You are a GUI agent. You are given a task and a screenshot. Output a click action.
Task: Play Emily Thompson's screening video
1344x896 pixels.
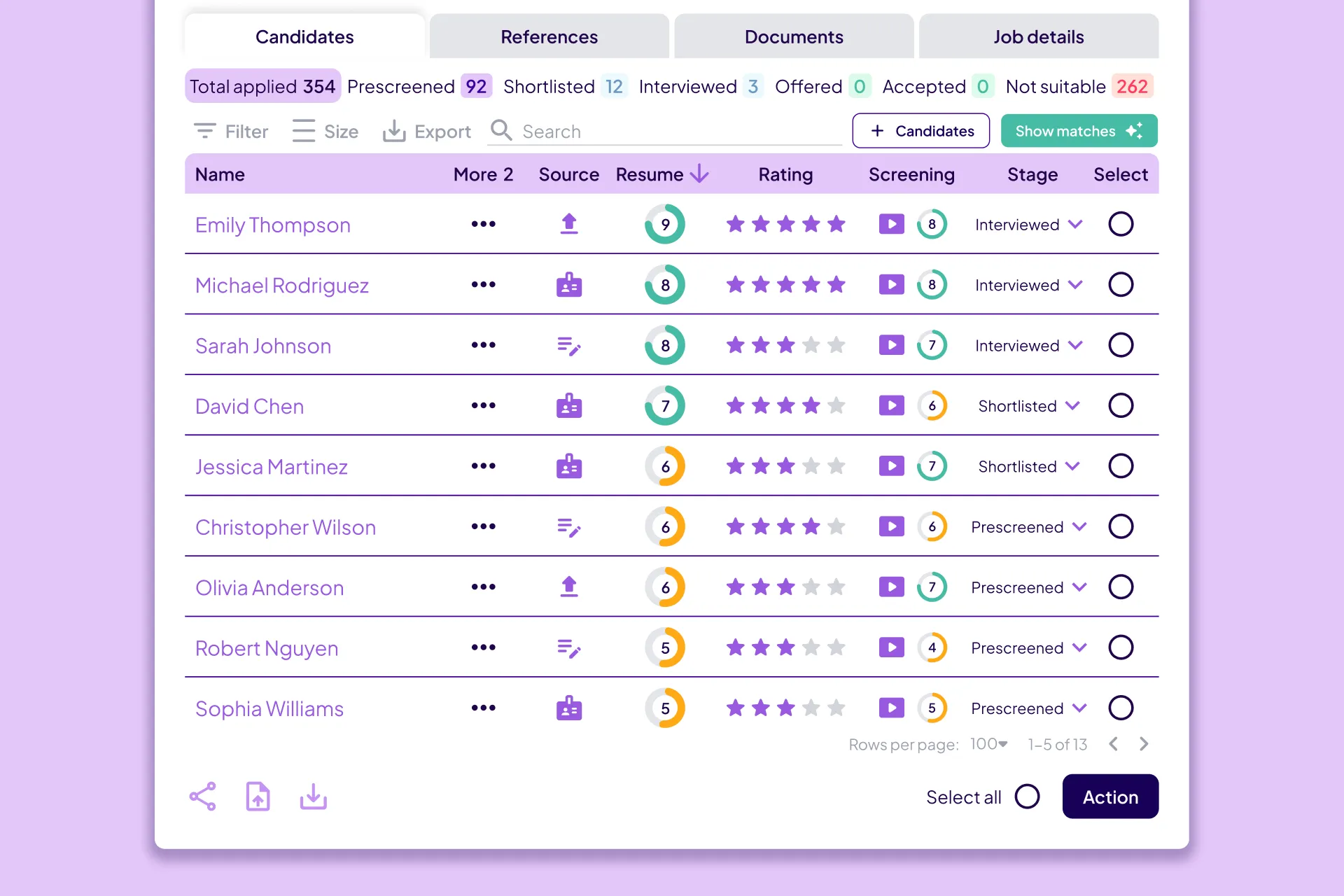point(891,224)
